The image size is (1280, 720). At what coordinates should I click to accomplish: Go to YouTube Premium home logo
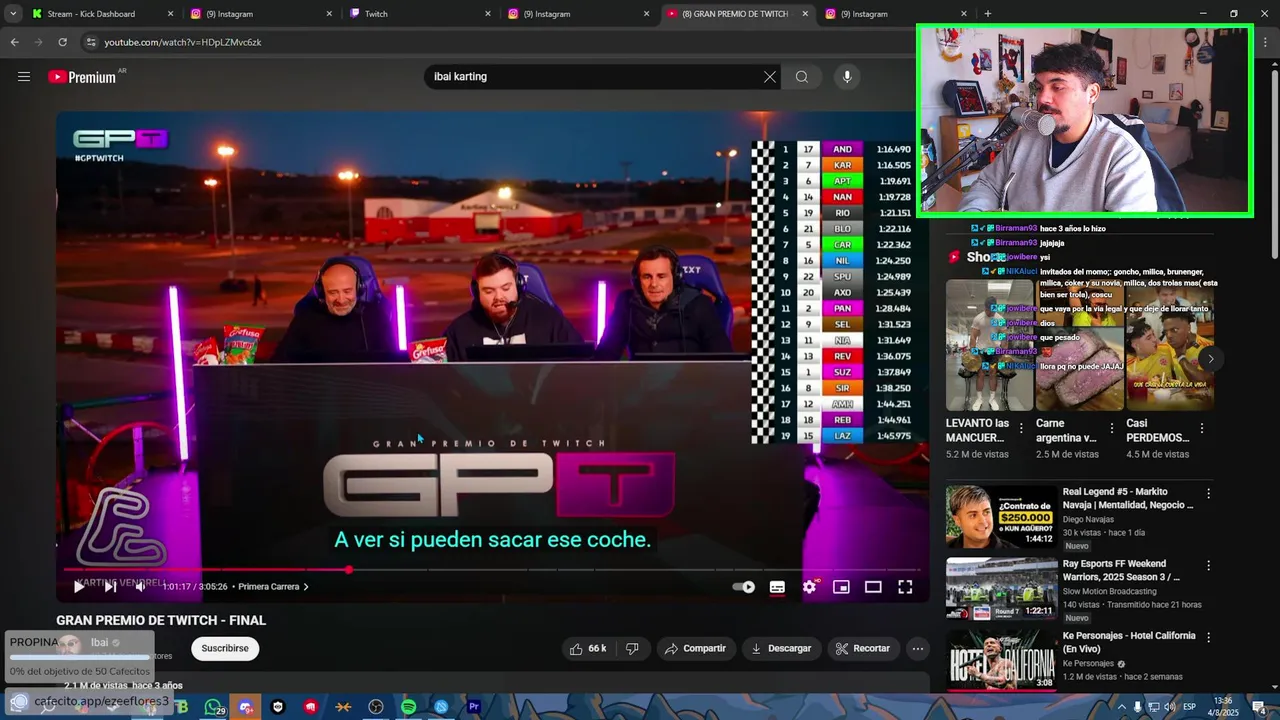tap(83, 77)
